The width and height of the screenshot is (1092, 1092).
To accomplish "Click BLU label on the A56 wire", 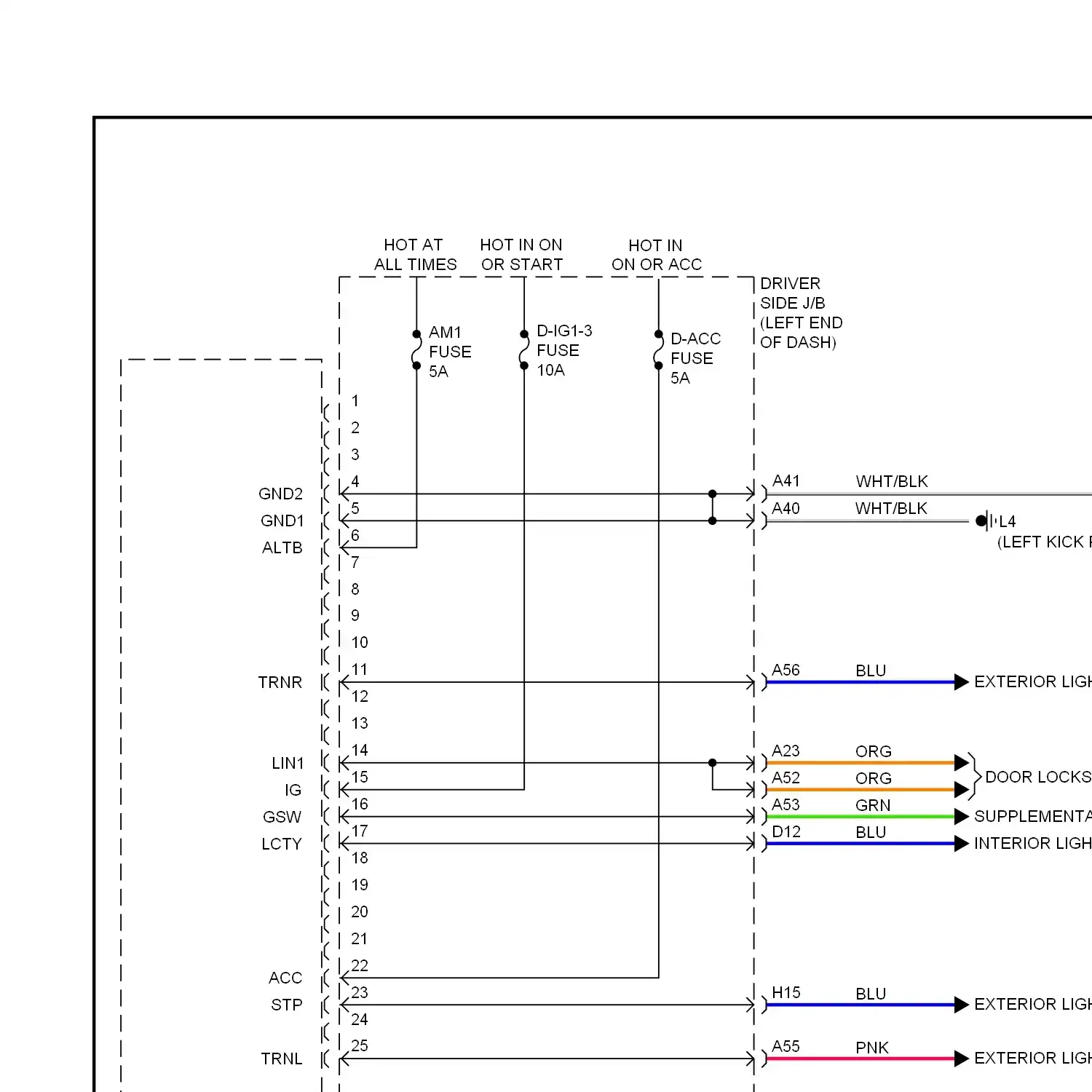I will pos(871,670).
